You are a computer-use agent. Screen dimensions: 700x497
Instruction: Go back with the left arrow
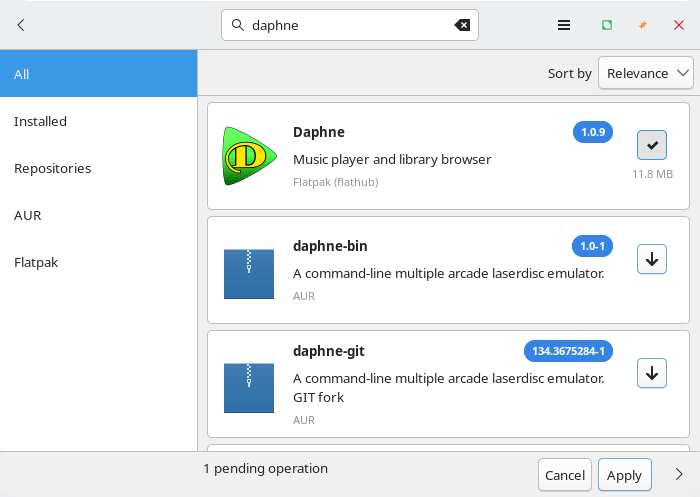21,25
